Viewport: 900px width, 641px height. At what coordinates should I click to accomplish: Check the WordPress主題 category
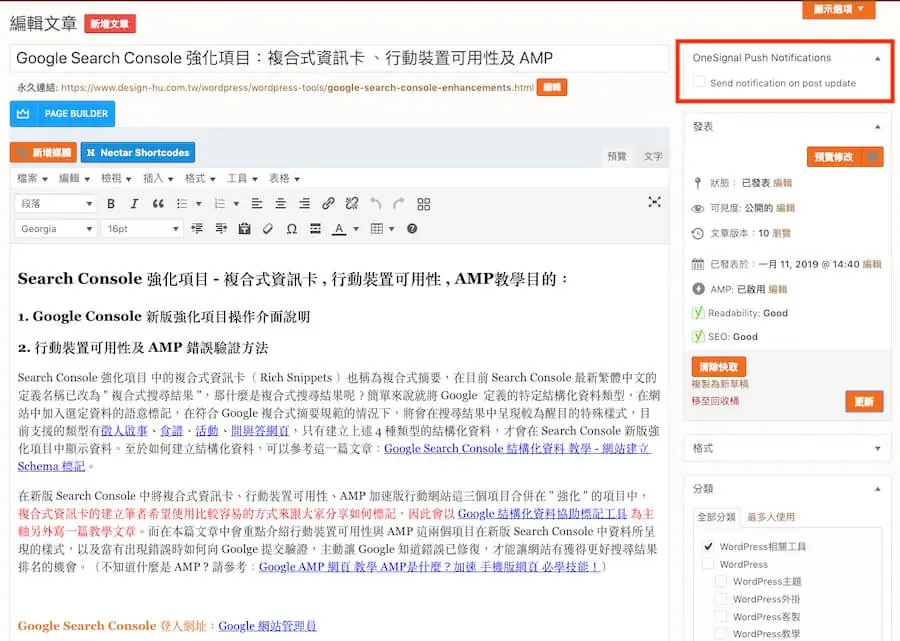tap(721, 581)
